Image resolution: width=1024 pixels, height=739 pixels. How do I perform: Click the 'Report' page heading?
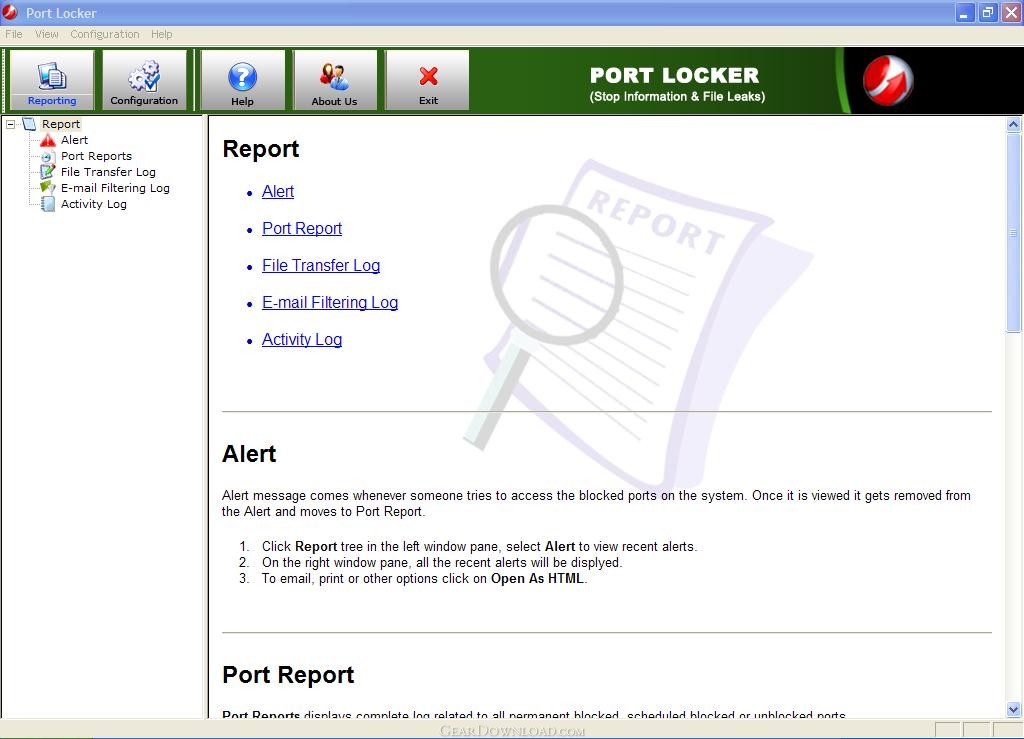tap(261, 149)
